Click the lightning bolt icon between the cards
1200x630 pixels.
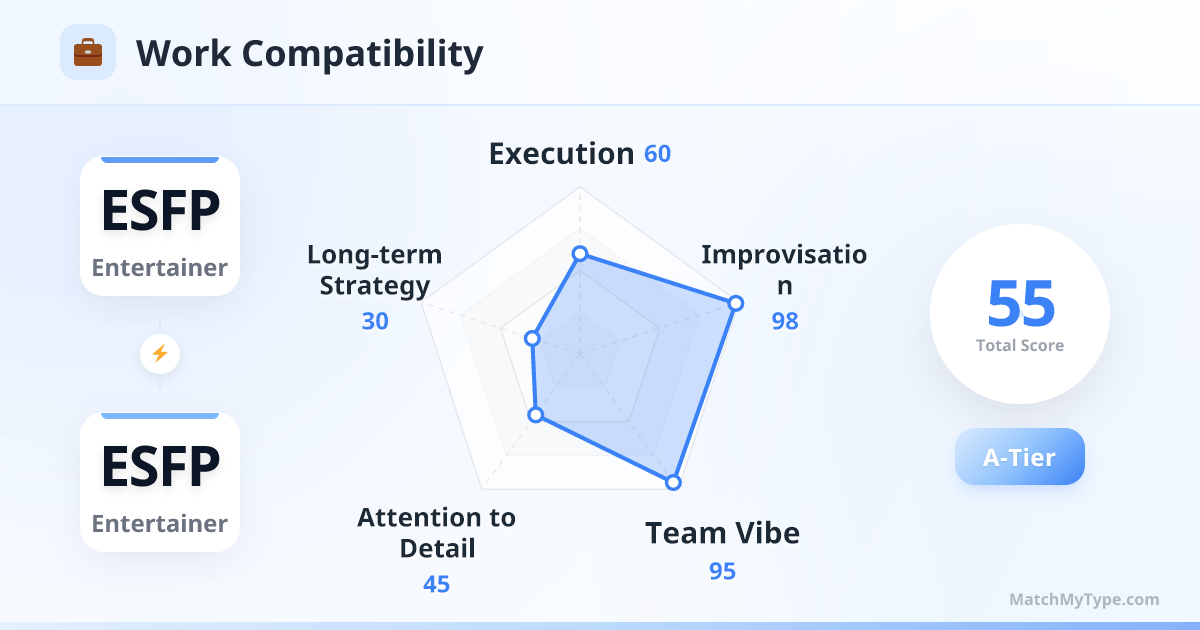coord(160,353)
